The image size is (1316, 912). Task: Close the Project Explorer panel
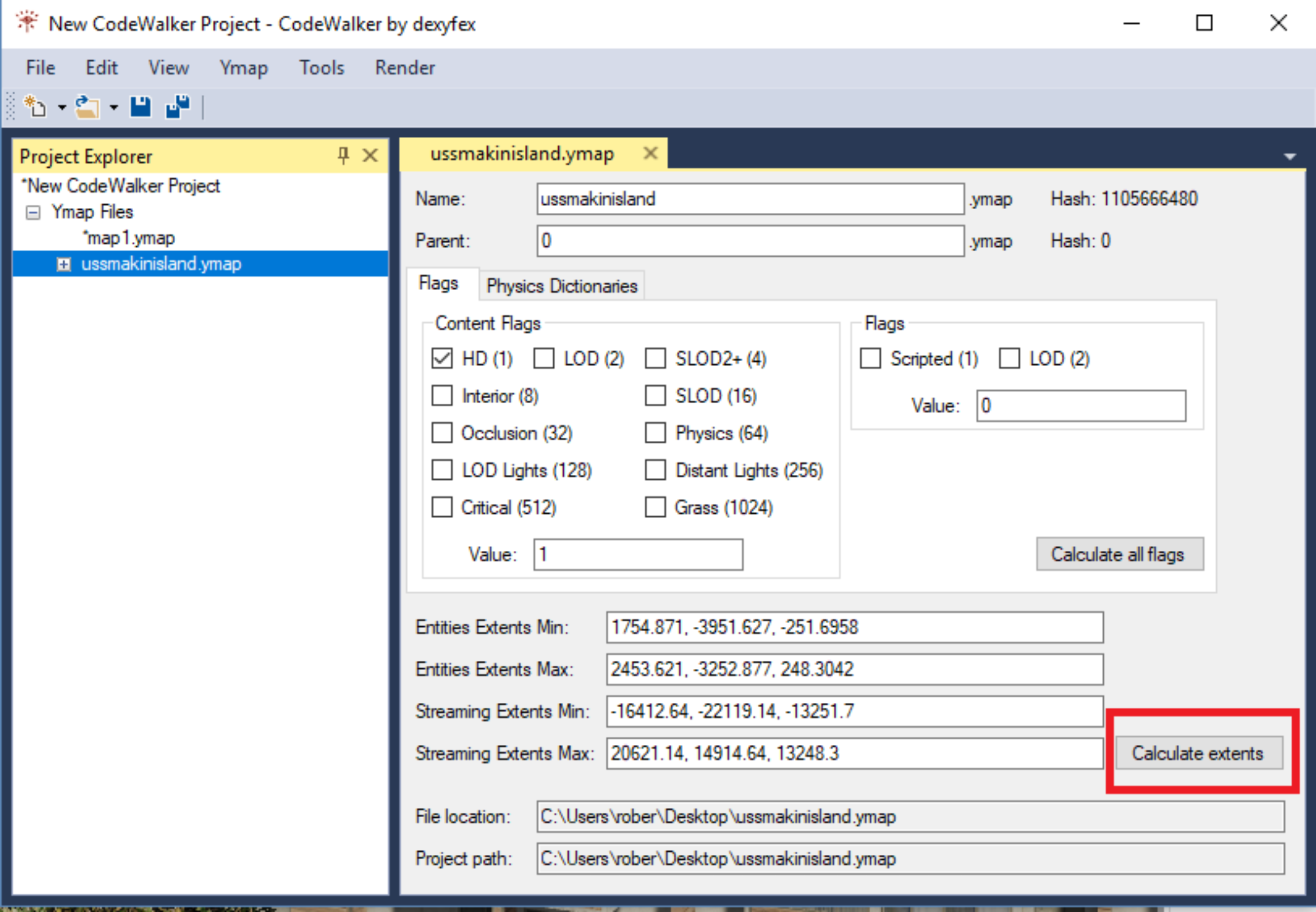370,156
